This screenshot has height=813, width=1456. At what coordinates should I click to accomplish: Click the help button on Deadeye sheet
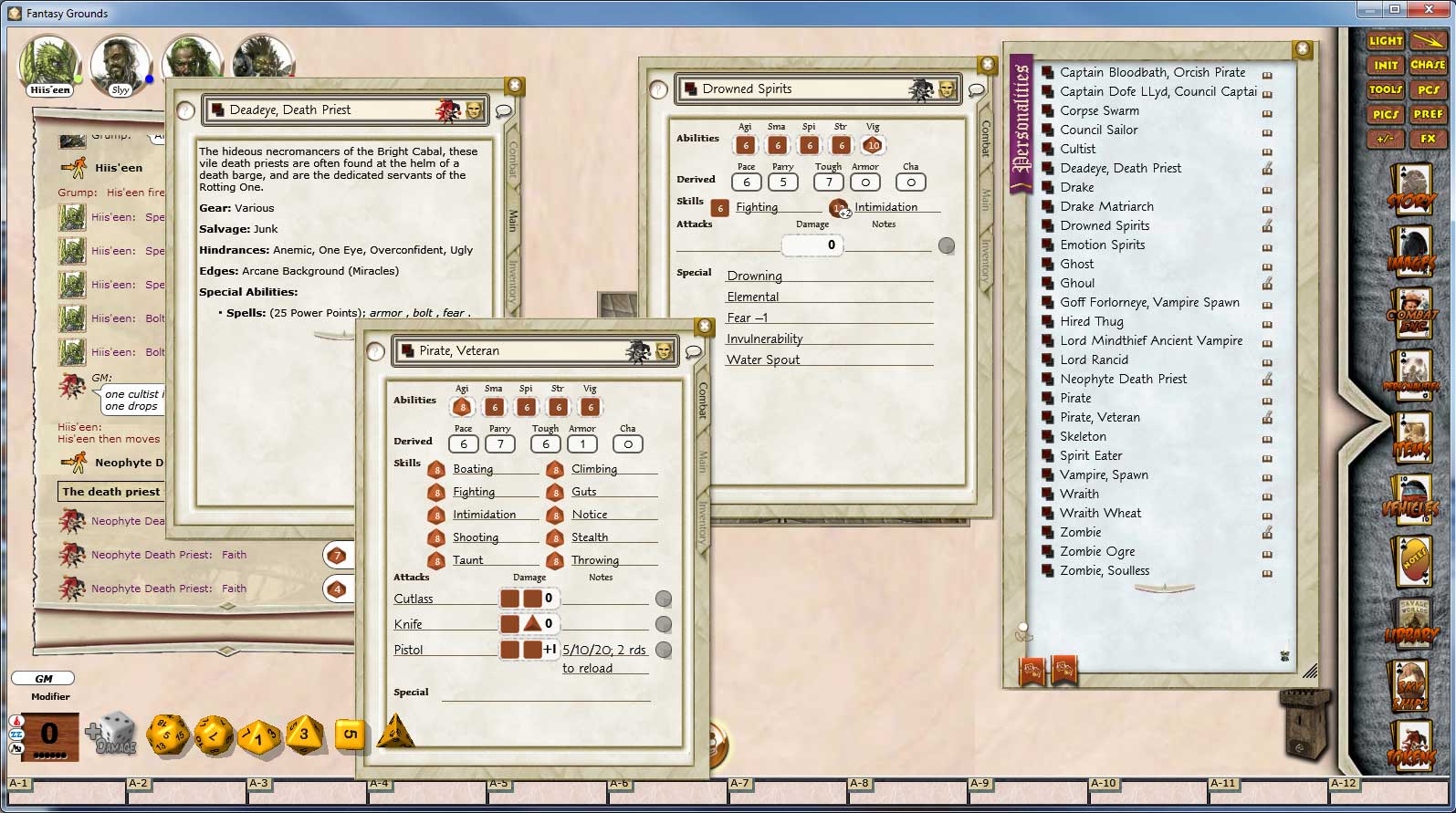[x=185, y=110]
